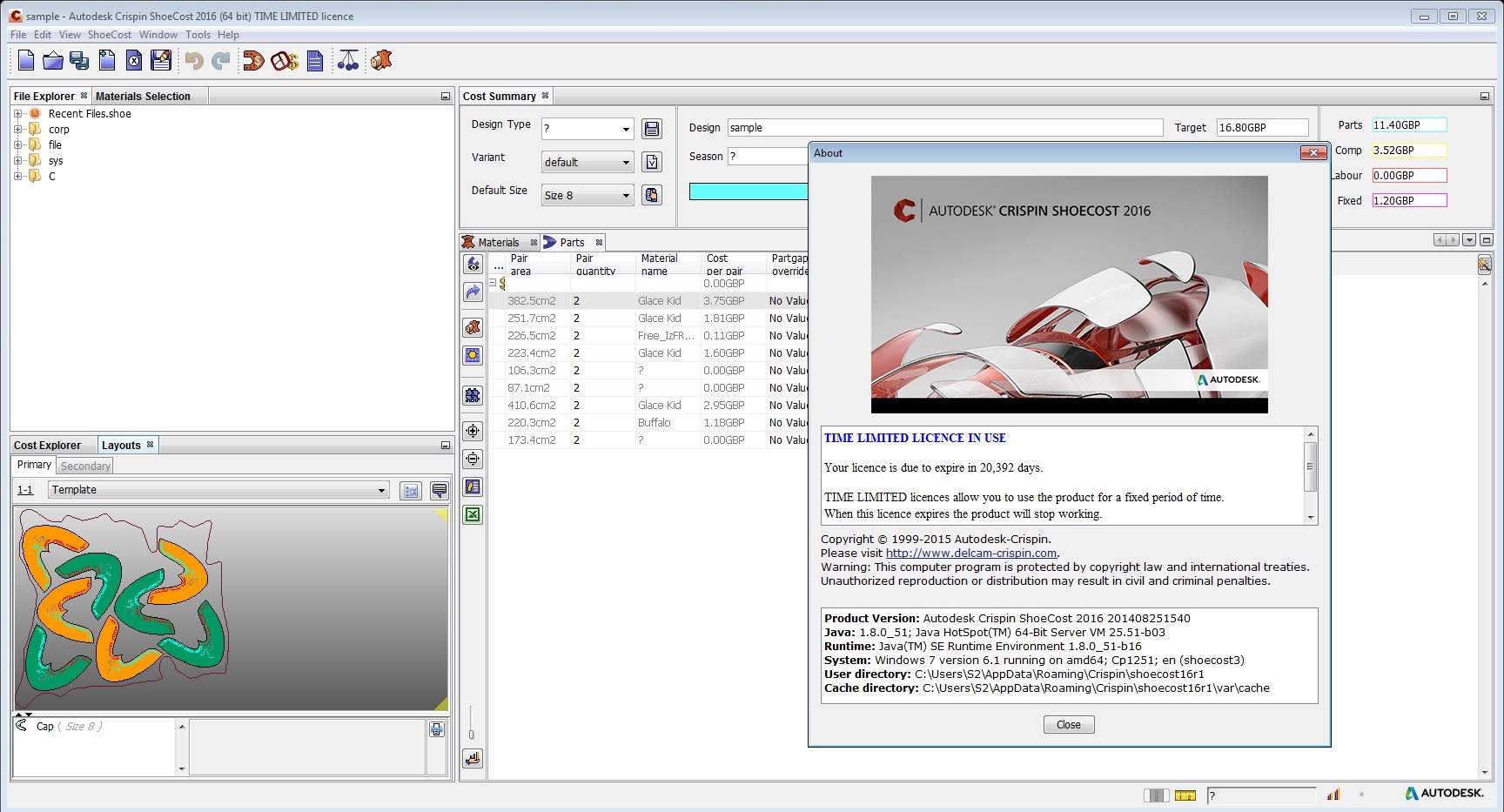1504x812 pixels.
Task: Click the Redo arrow in toolbar
Action: click(221, 61)
